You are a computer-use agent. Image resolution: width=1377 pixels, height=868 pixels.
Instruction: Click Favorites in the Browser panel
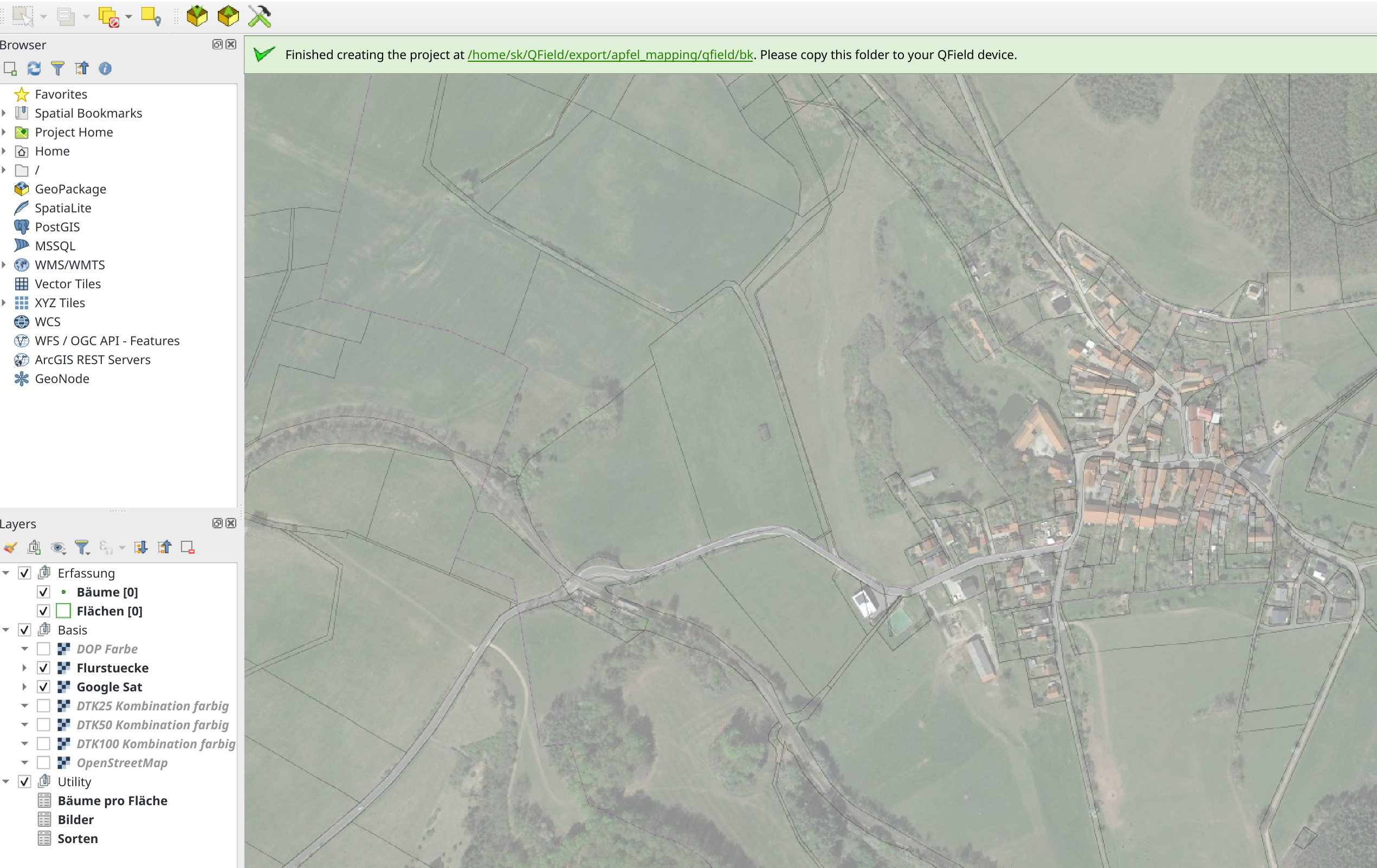pos(61,94)
